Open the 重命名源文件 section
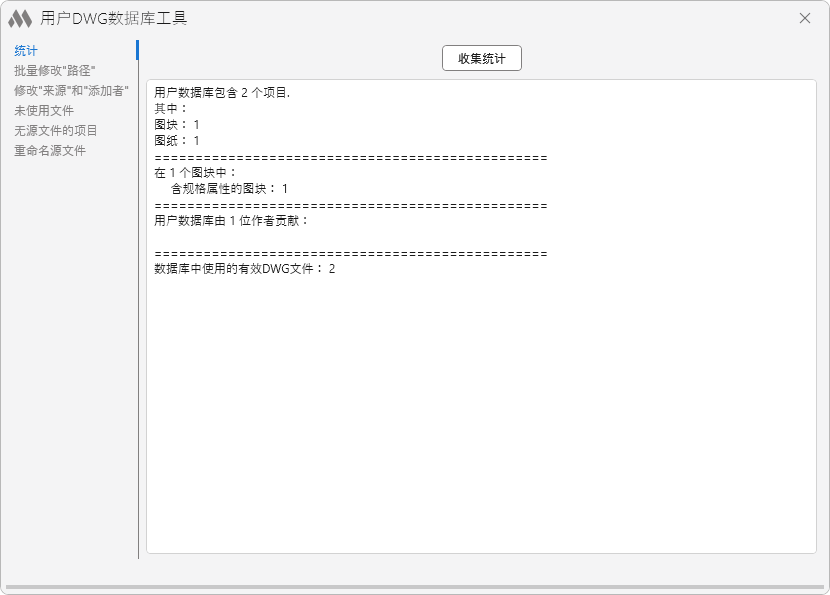Viewport: 830px width, 595px height. (50, 151)
